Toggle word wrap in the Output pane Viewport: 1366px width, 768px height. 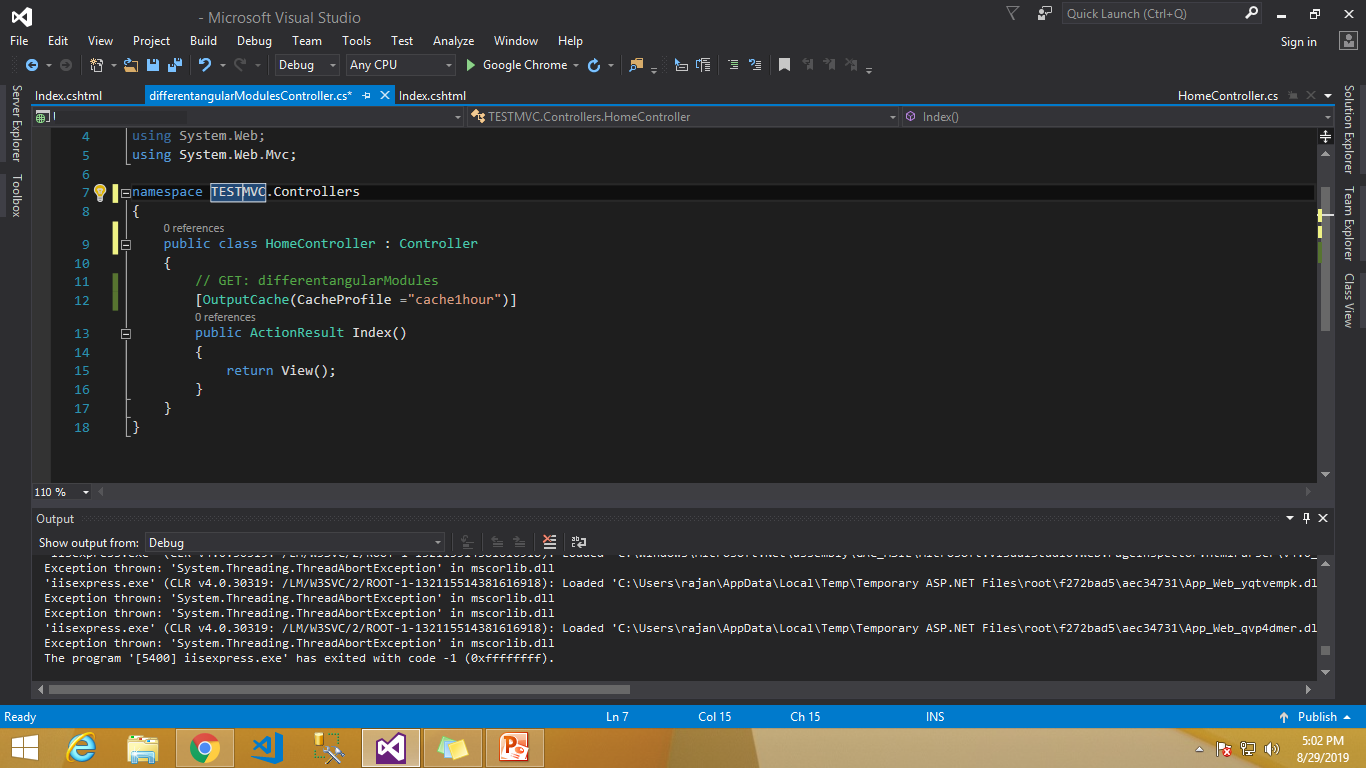(578, 541)
